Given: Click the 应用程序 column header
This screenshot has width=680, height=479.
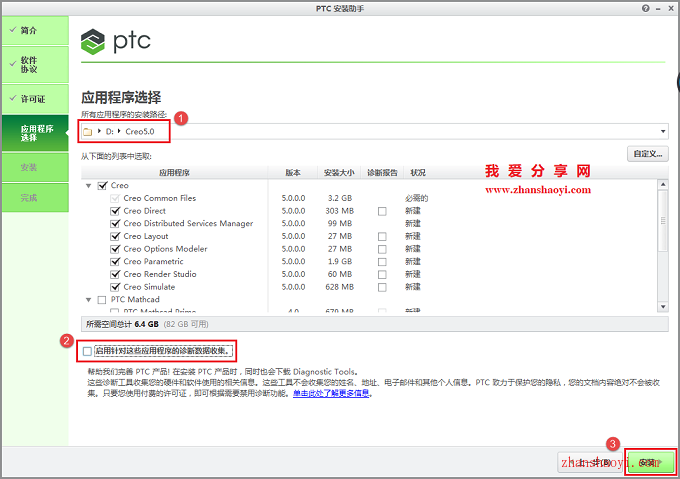Looking at the screenshot, I should [174, 173].
